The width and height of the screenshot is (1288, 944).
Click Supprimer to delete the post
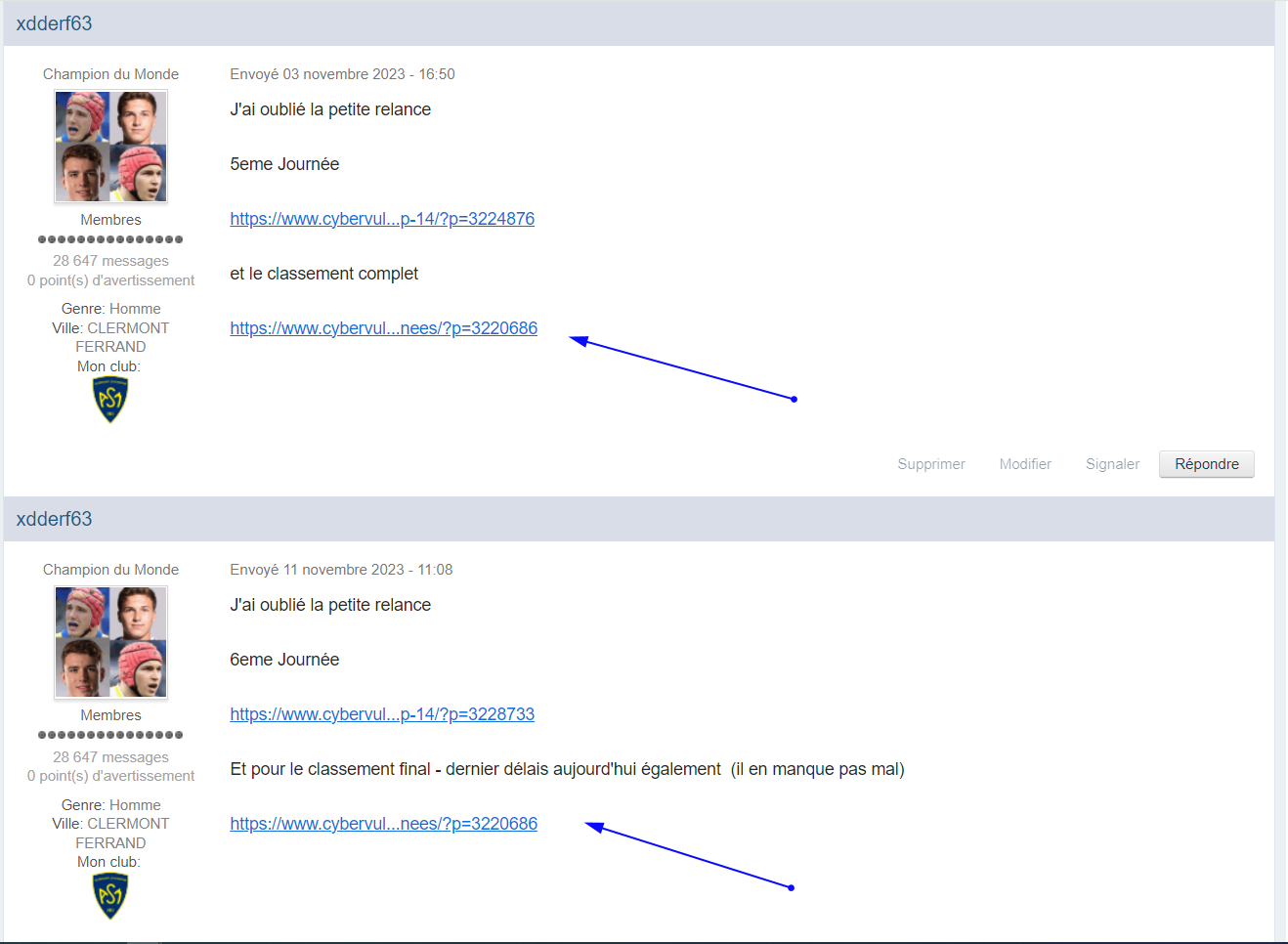[931, 464]
